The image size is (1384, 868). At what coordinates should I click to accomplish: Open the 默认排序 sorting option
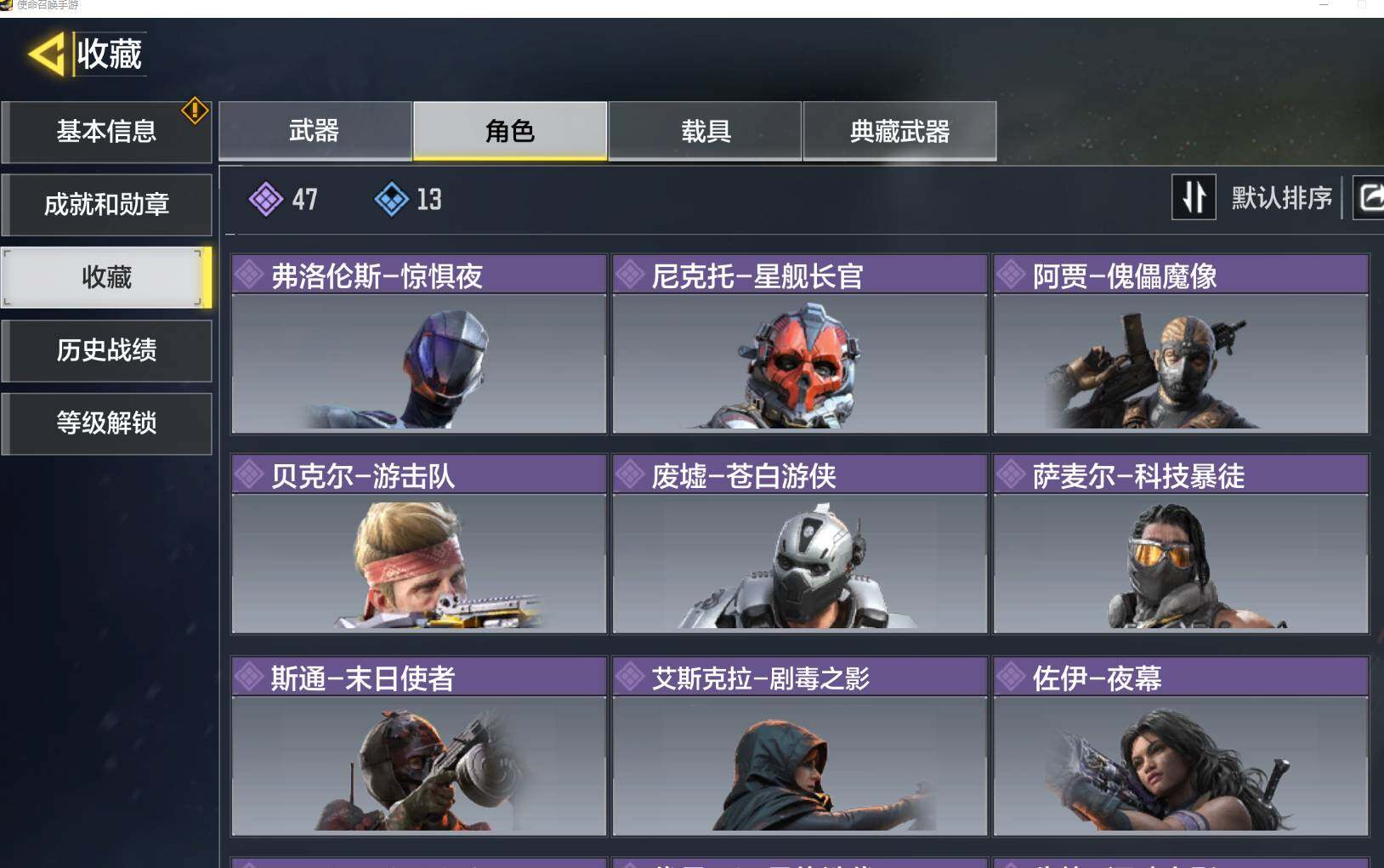click(x=1282, y=198)
